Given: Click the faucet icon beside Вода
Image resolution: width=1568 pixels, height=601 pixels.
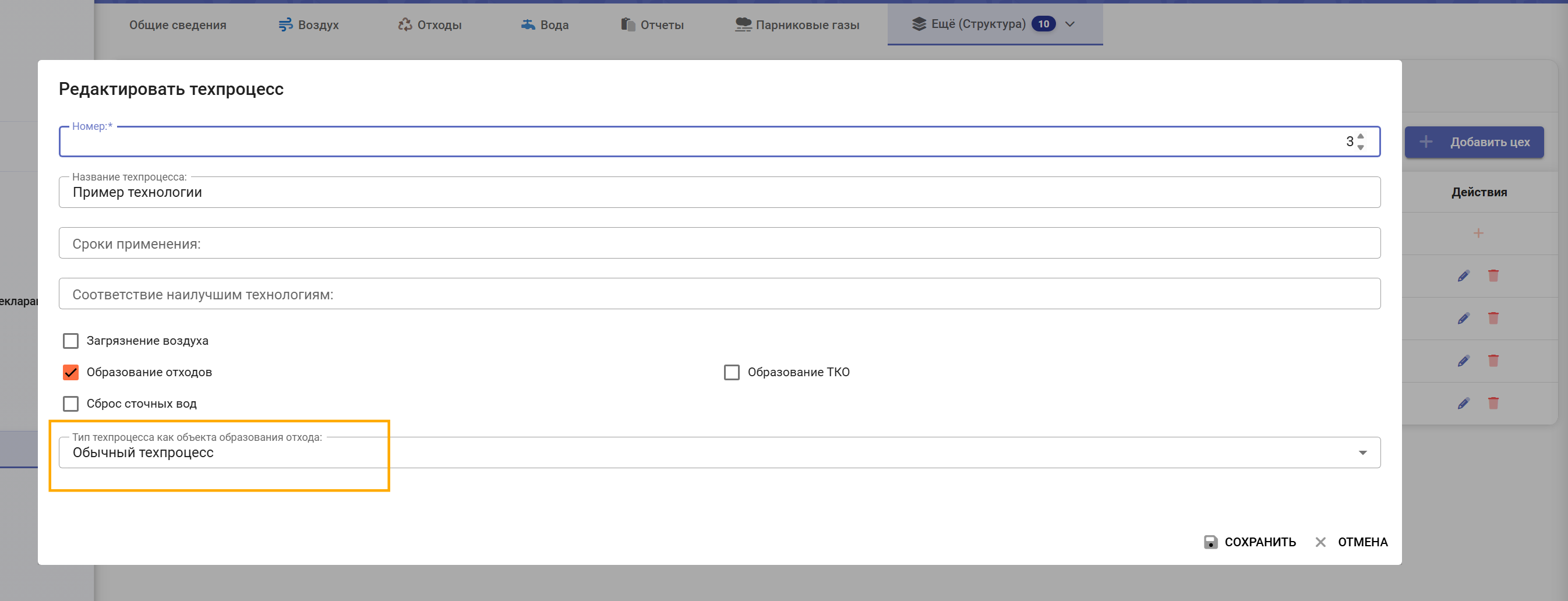Looking at the screenshot, I should coord(528,25).
